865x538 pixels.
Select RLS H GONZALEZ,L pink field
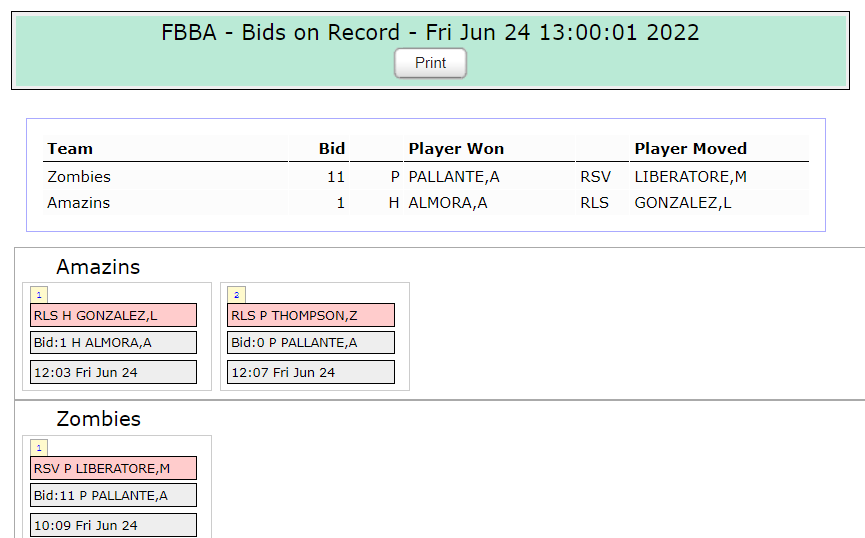point(113,315)
